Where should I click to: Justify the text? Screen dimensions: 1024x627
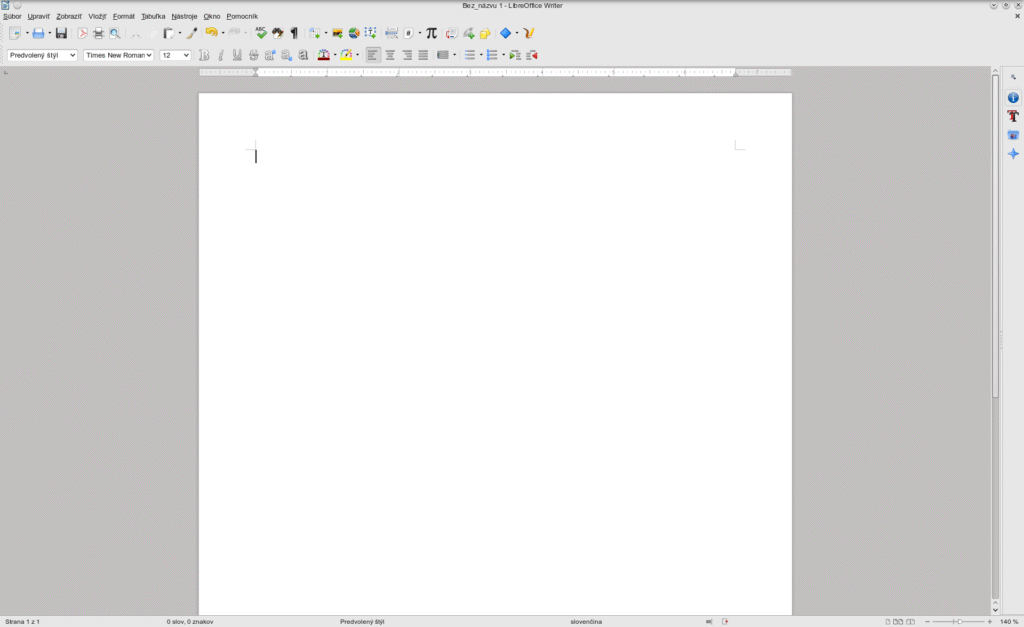point(423,56)
